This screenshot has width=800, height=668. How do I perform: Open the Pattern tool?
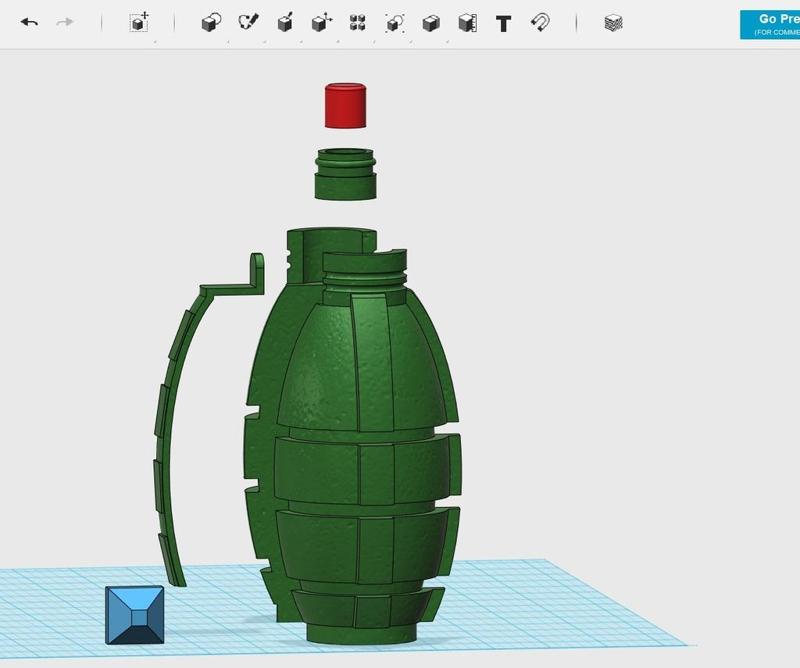(x=357, y=22)
